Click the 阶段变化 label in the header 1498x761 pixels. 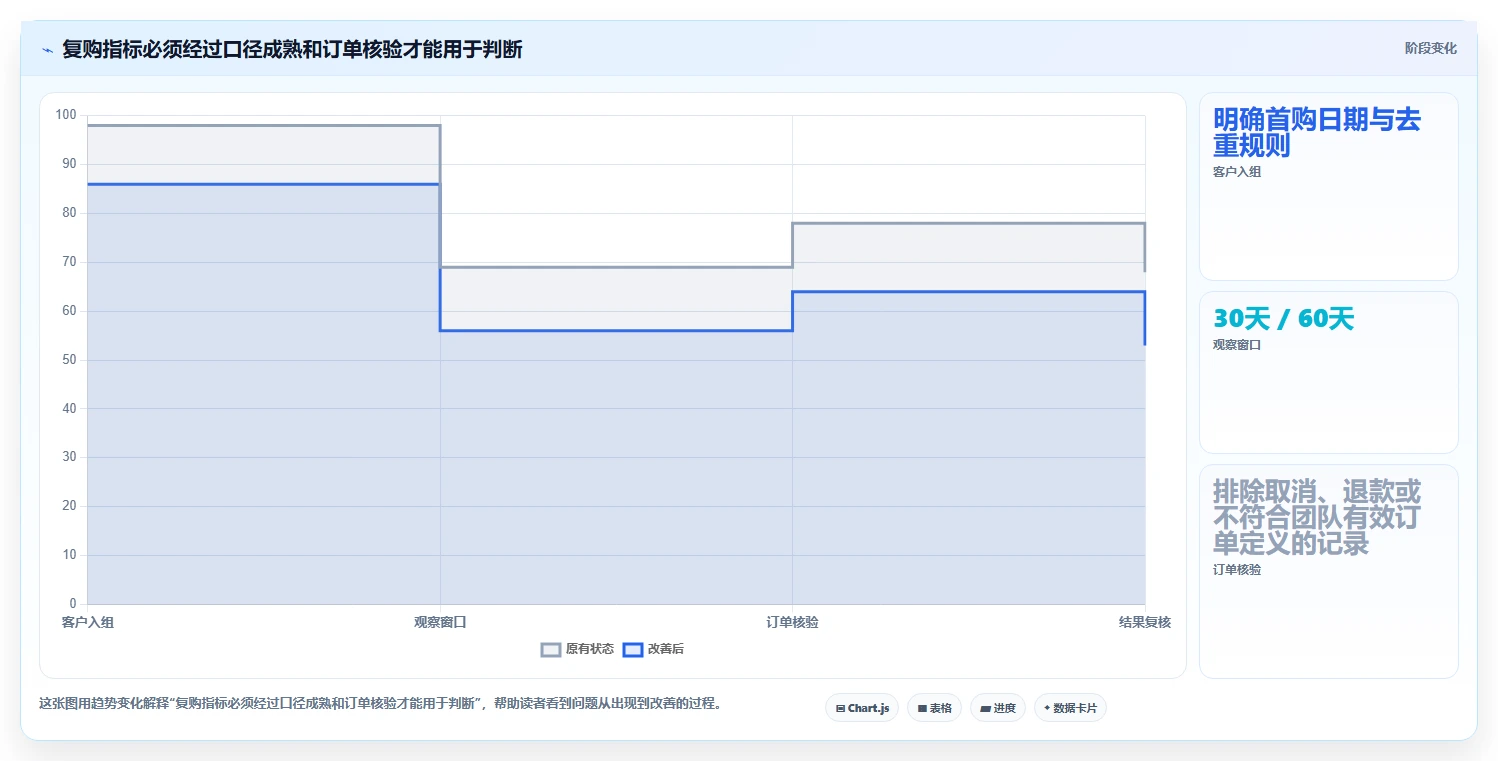[x=1431, y=48]
